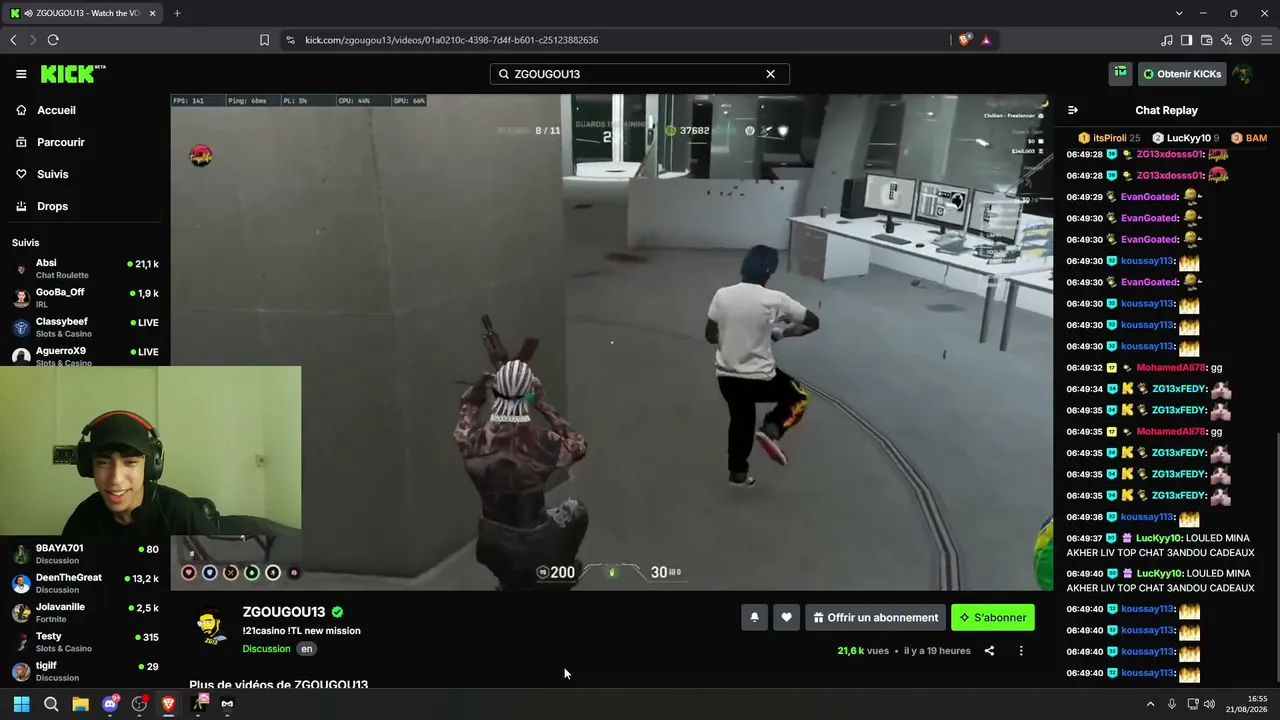Open the video more options menu

click(1021, 651)
